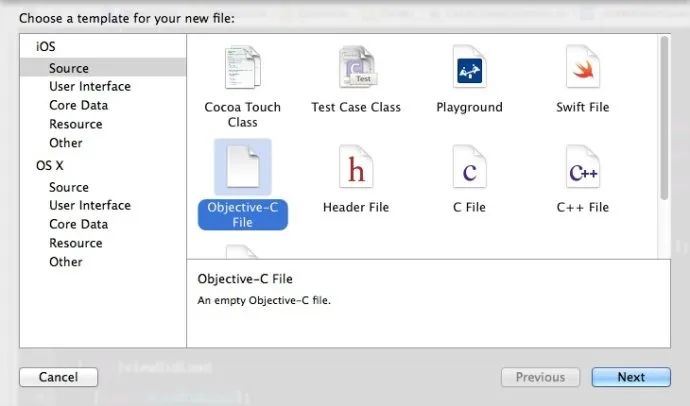This screenshot has width=690, height=406.
Task: Select User Interface under iOS
Action: 90,86
